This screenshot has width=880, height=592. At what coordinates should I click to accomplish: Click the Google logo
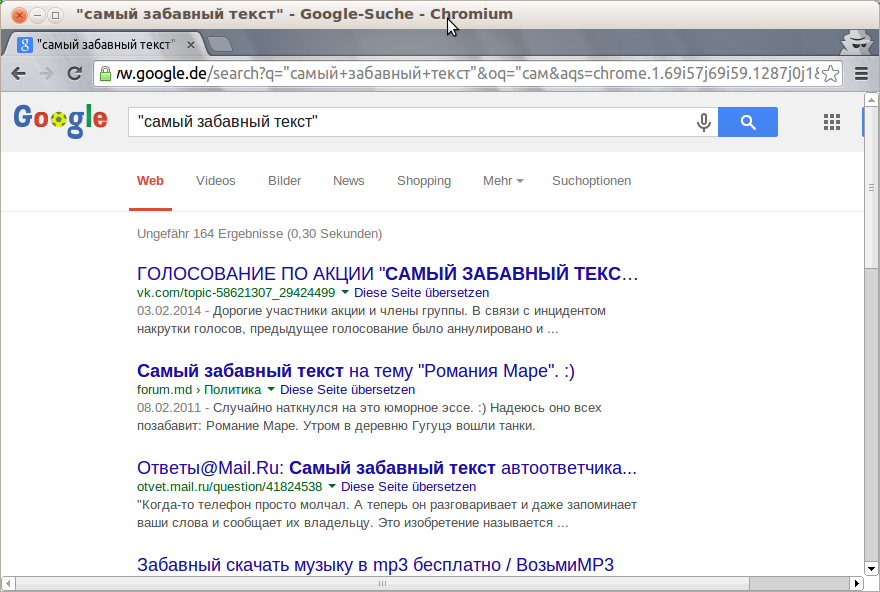(60, 120)
